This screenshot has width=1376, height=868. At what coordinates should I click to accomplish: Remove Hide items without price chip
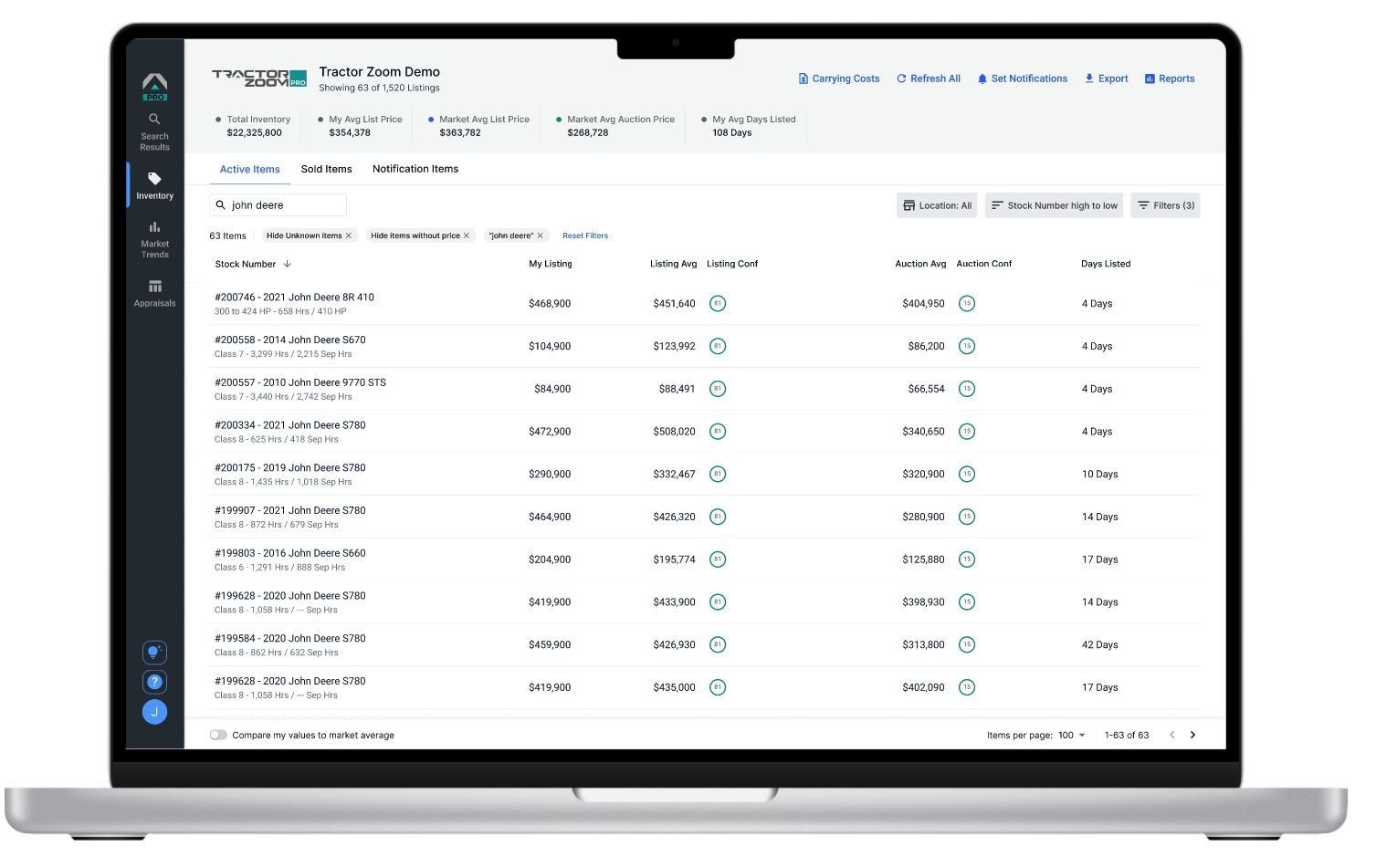point(467,235)
